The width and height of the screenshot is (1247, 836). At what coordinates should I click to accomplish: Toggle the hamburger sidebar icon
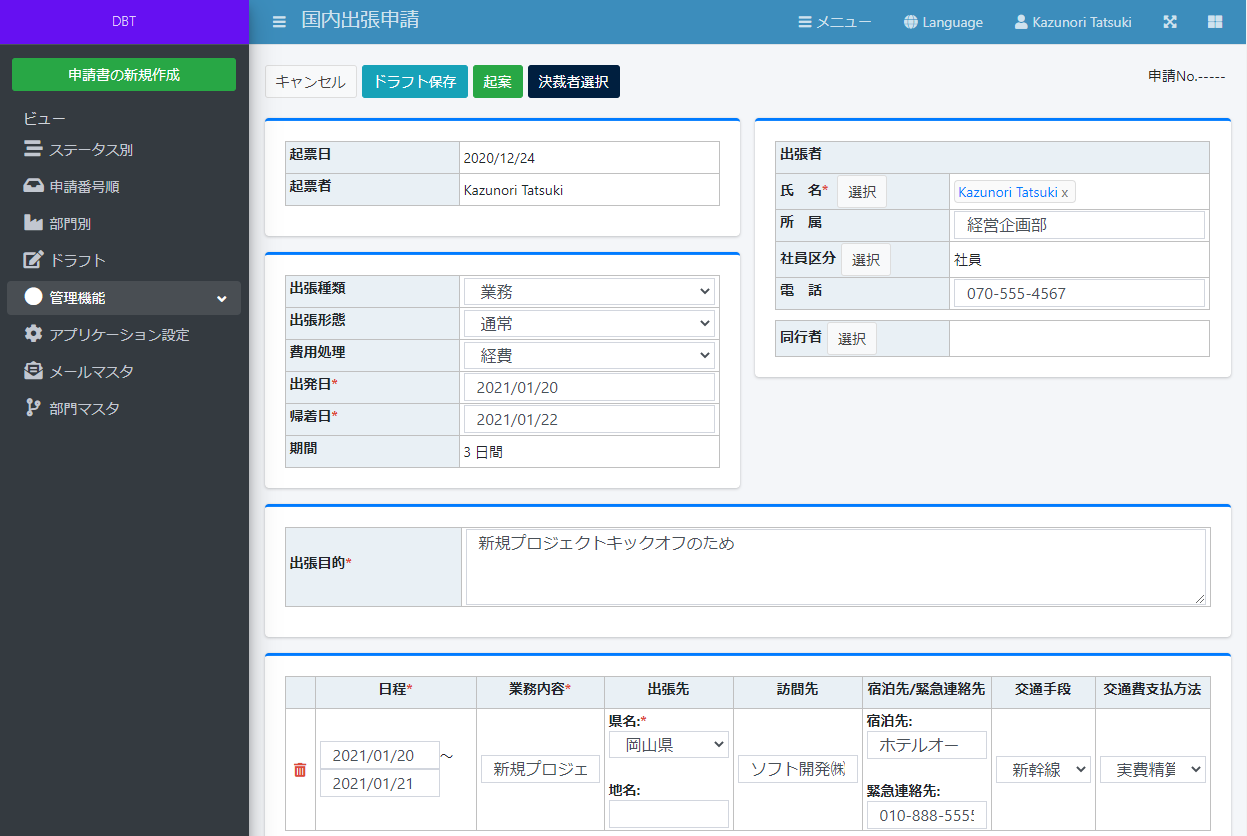point(279,21)
